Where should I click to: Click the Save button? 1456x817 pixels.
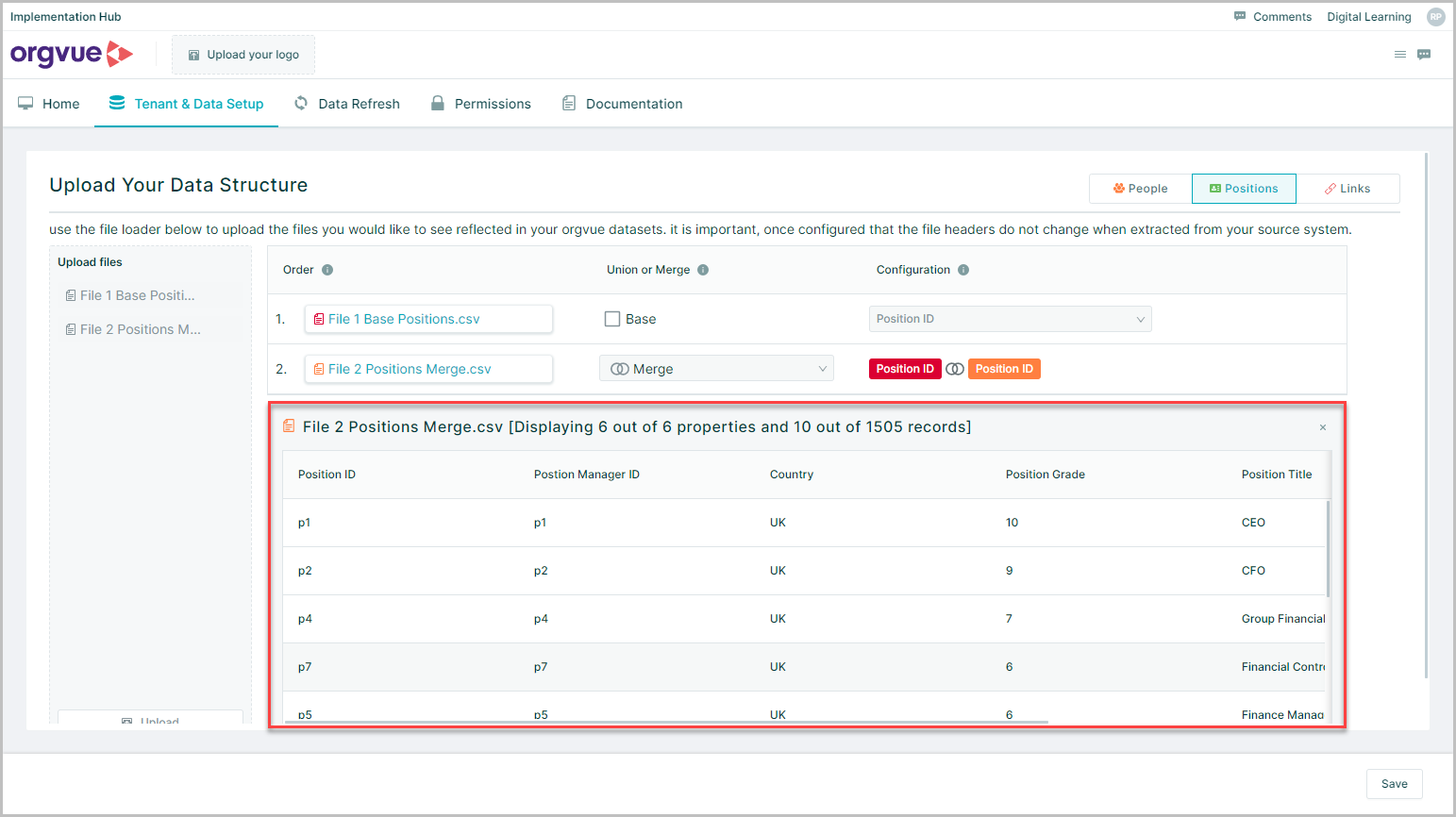1394,784
